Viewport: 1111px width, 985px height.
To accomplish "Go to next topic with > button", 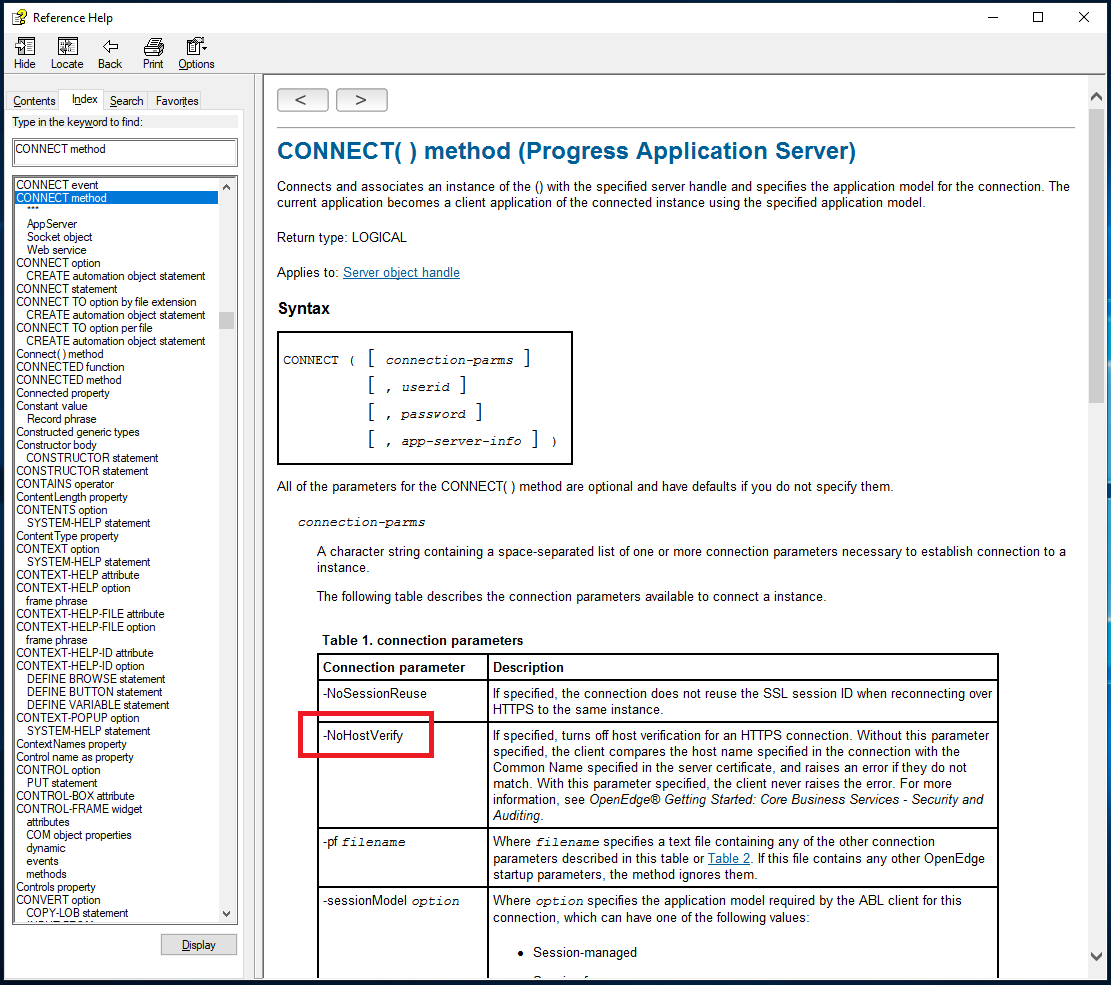I will (361, 100).
